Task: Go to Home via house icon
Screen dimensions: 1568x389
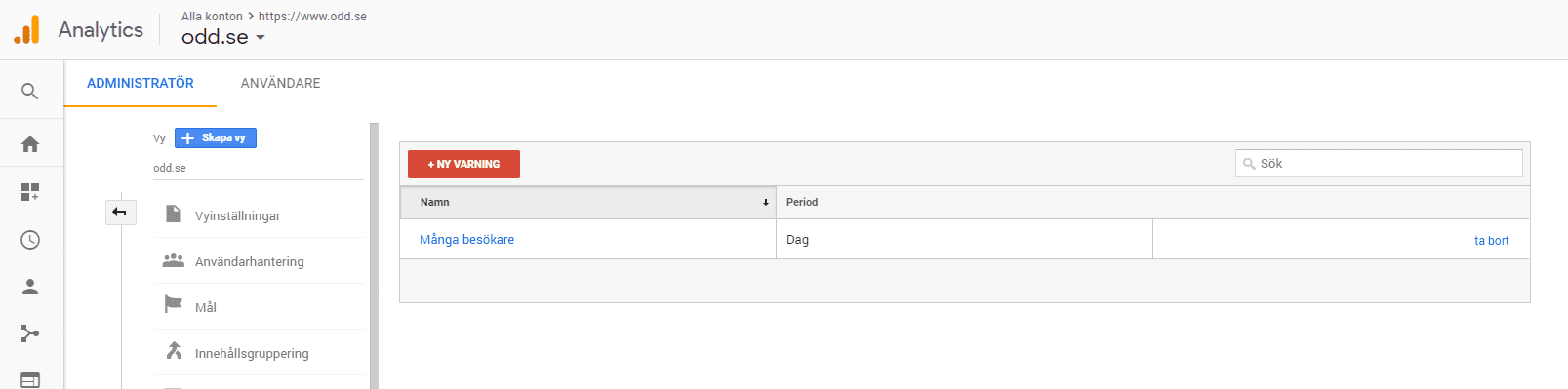Action: tap(30, 144)
